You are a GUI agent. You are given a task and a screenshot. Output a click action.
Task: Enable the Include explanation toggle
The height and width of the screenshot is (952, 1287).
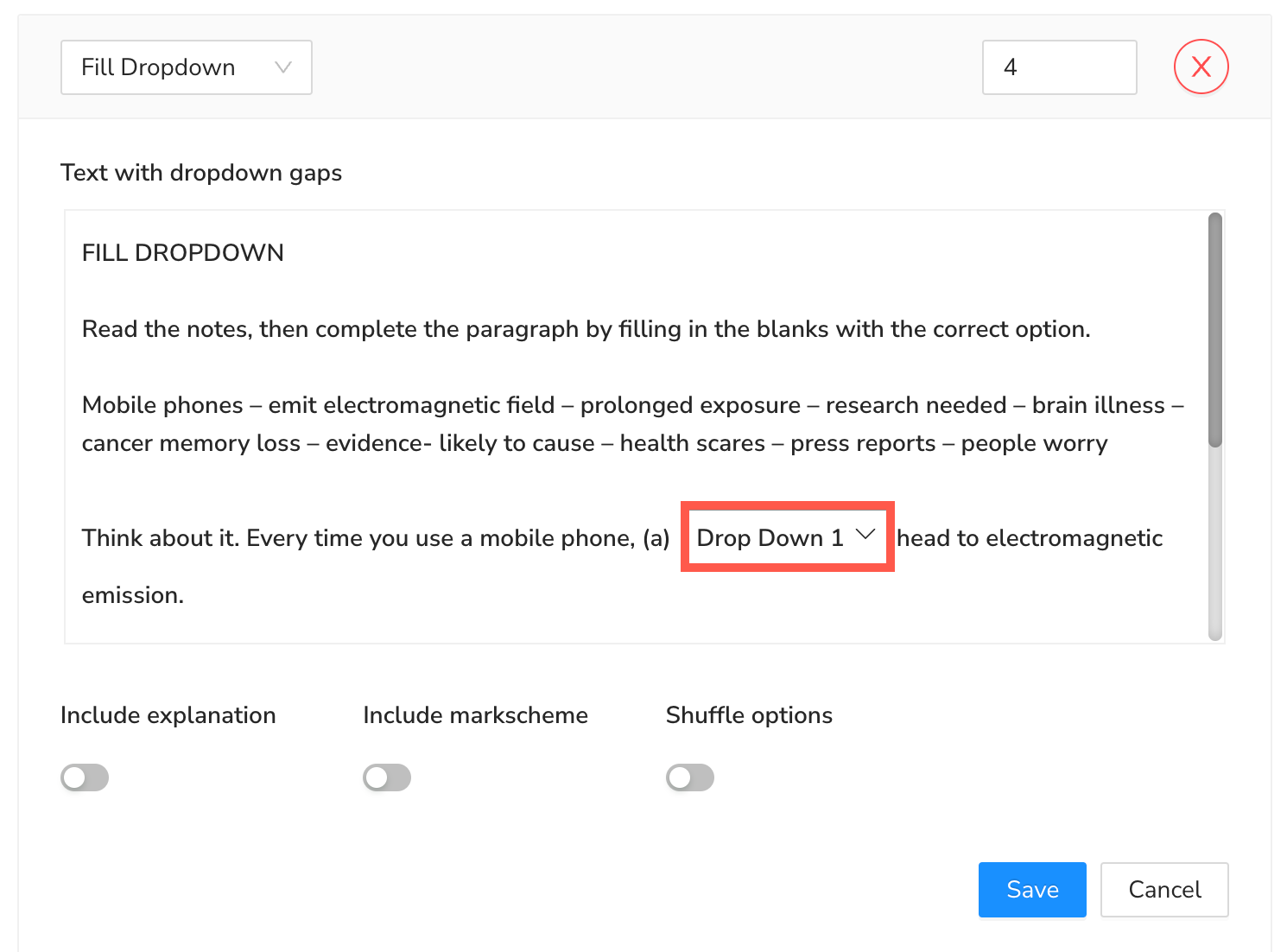coord(85,777)
